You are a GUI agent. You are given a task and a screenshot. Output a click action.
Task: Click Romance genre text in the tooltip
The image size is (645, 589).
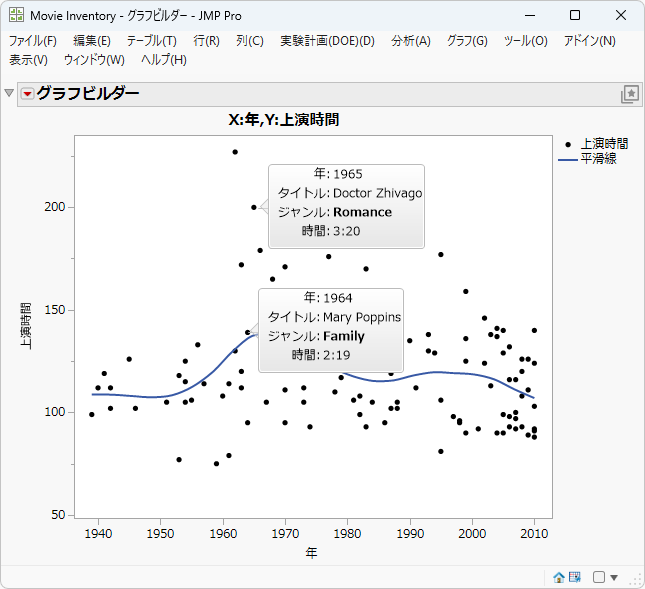362,212
